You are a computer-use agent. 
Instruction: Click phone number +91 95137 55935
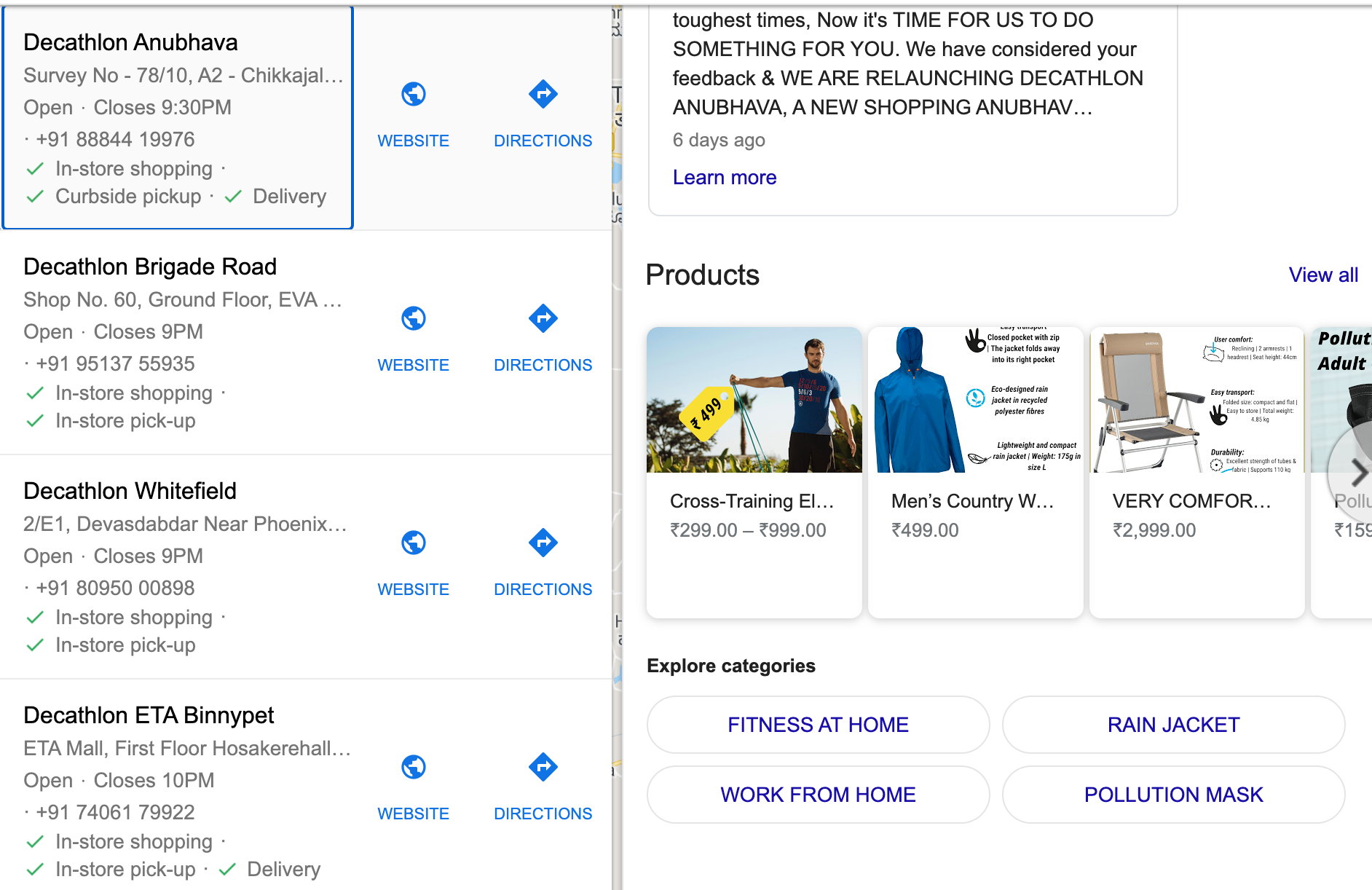pos(115,363)
